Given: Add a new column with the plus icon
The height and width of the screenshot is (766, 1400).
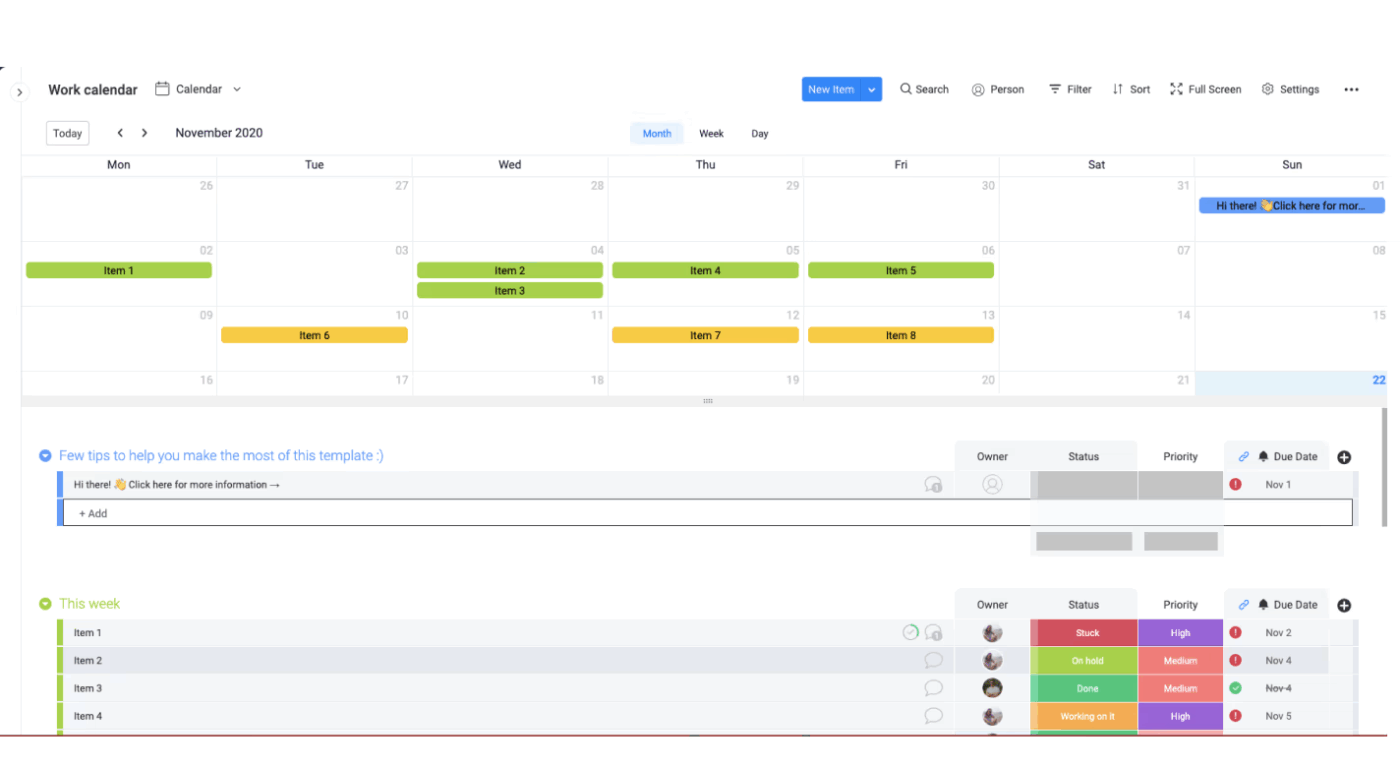Looking at the screenshot, I should click(x=1344, y=456).
